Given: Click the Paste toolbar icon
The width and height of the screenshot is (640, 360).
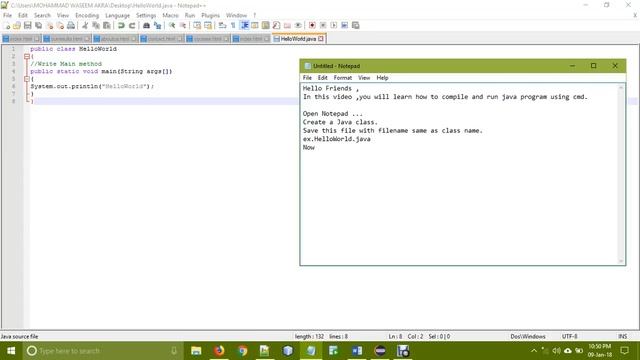Looking at the screenshot, I should tap(107, 25).
